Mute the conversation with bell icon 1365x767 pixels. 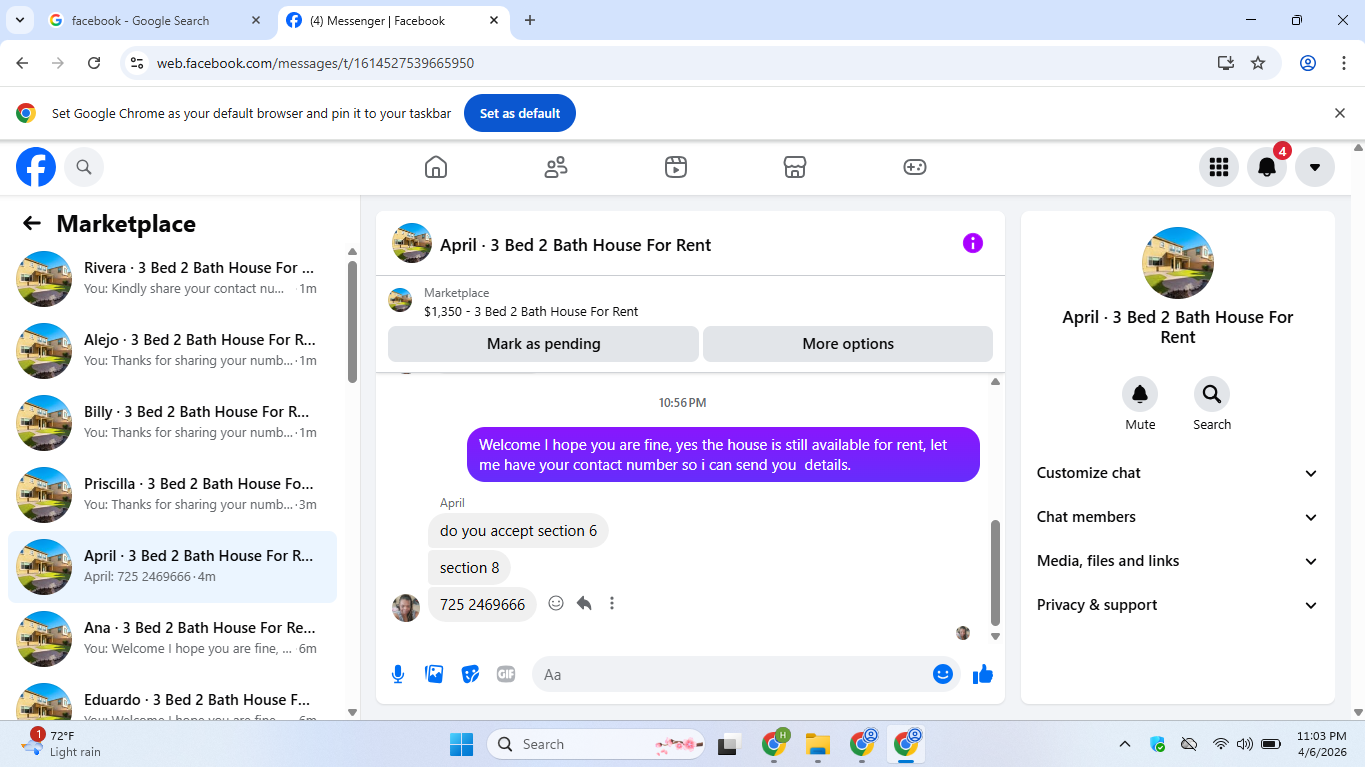pyautogui.click(x=1140, y=394)
